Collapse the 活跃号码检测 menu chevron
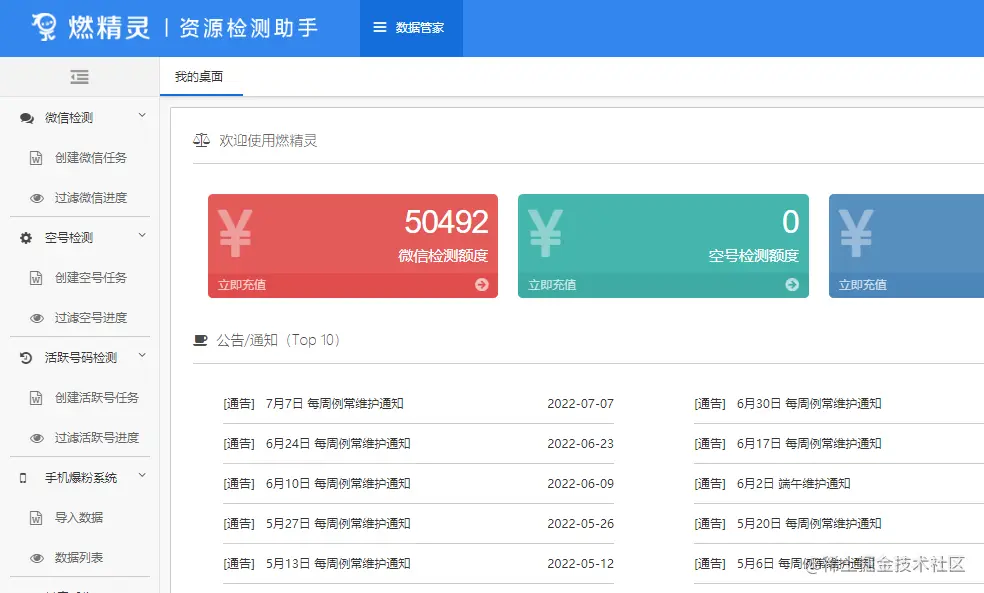 (142, 355)
